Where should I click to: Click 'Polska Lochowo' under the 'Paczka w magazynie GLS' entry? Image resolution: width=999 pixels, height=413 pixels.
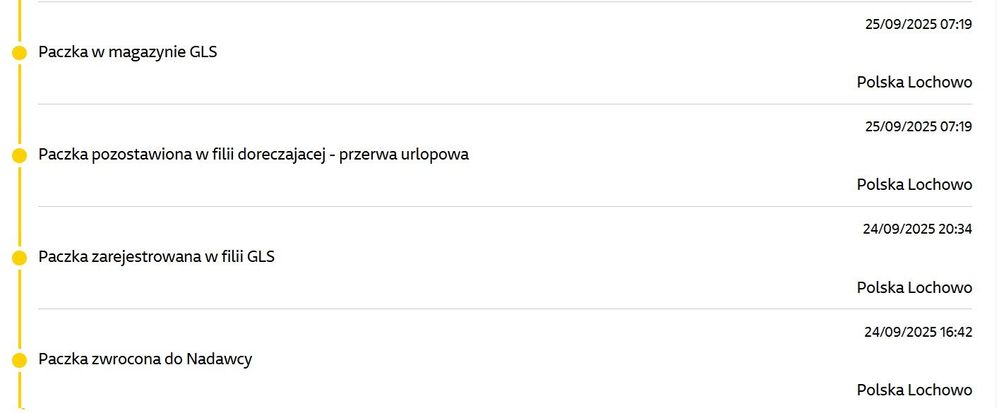(x=914, y=82)
